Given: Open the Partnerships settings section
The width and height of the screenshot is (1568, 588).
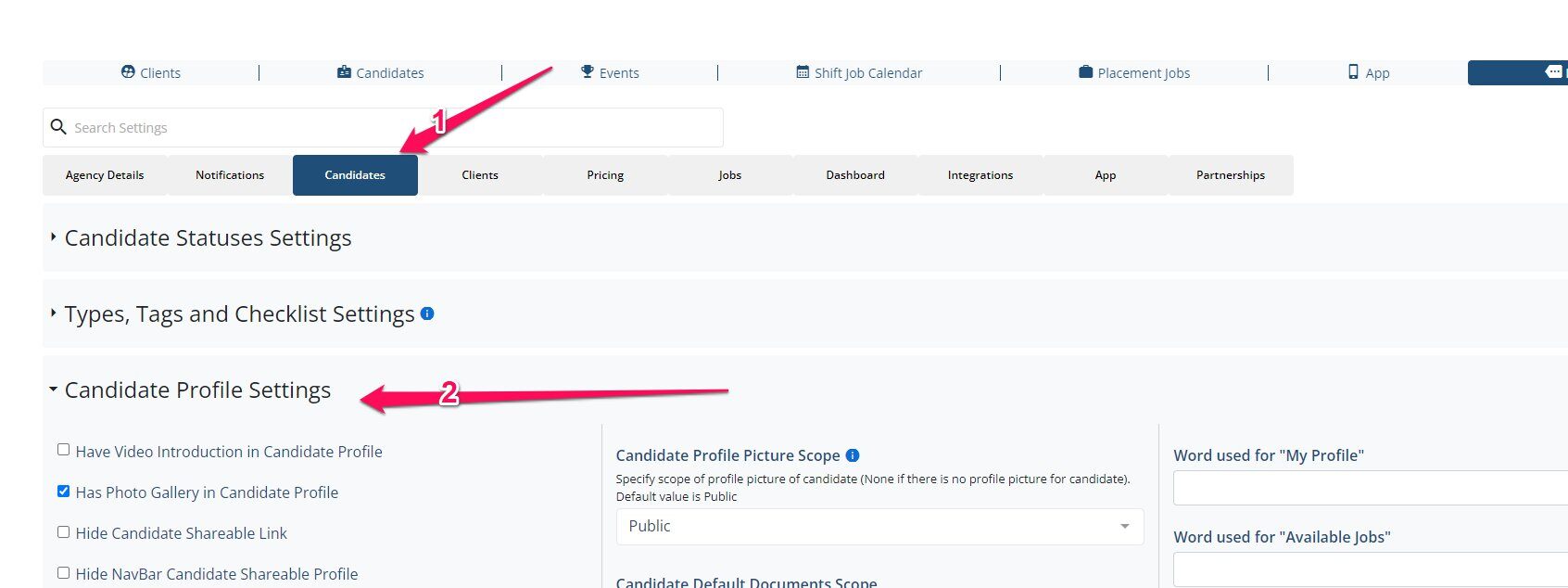Looking at the screenshot, I should [x=1230, y=174].
